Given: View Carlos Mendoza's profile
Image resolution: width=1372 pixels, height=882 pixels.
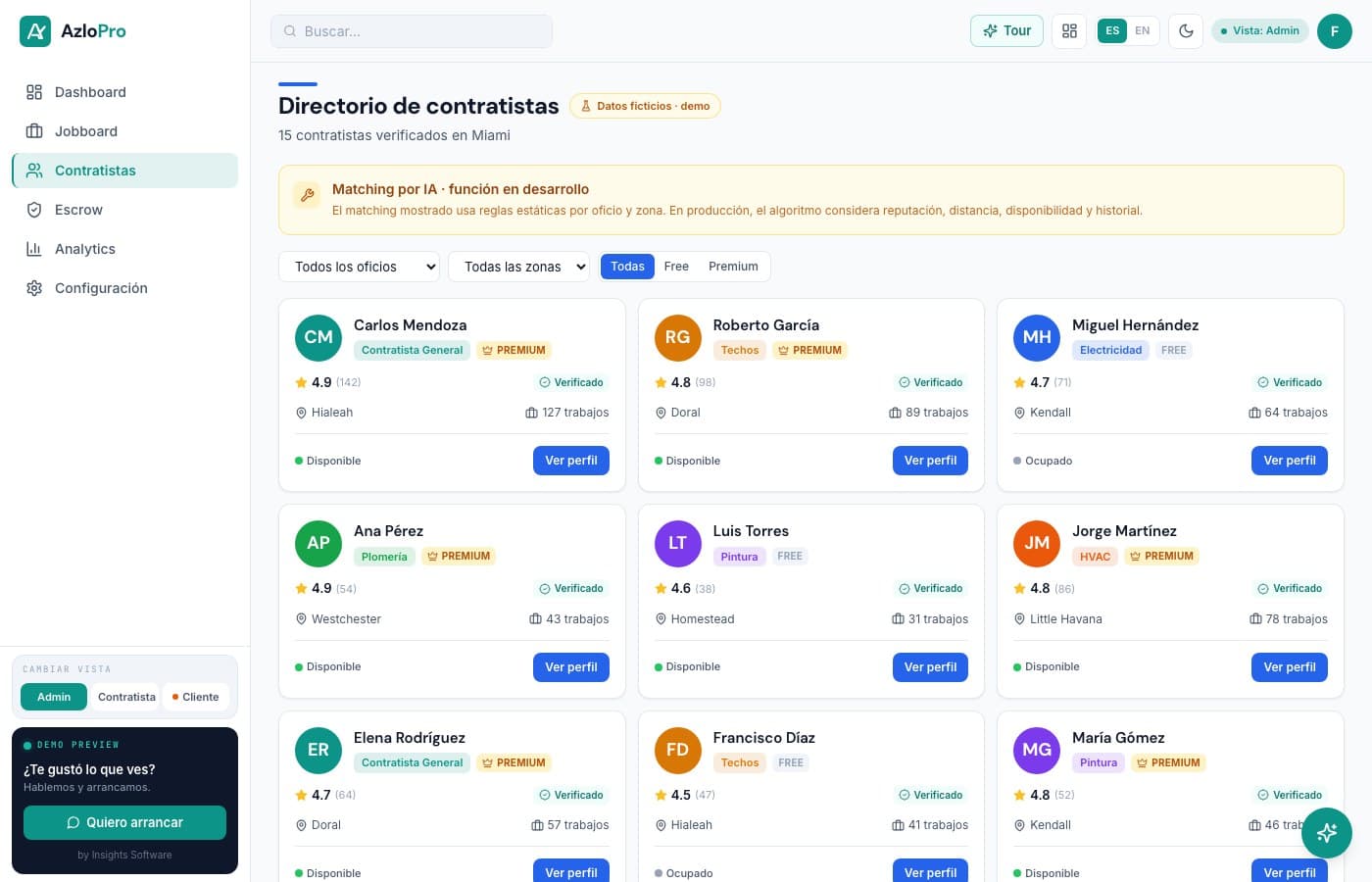Looking at the screenshot, I should 571,461.
